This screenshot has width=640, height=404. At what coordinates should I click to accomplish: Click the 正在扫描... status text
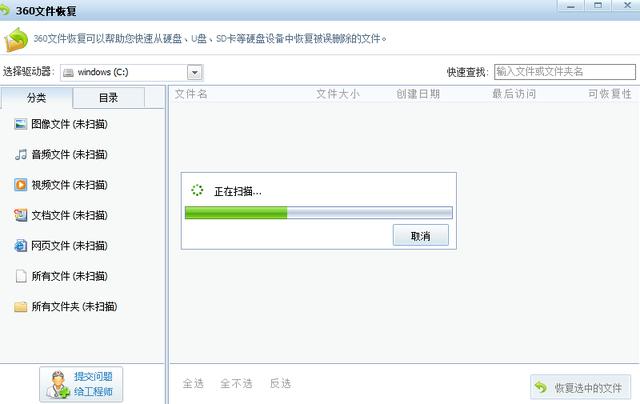(x=238, y=191)
